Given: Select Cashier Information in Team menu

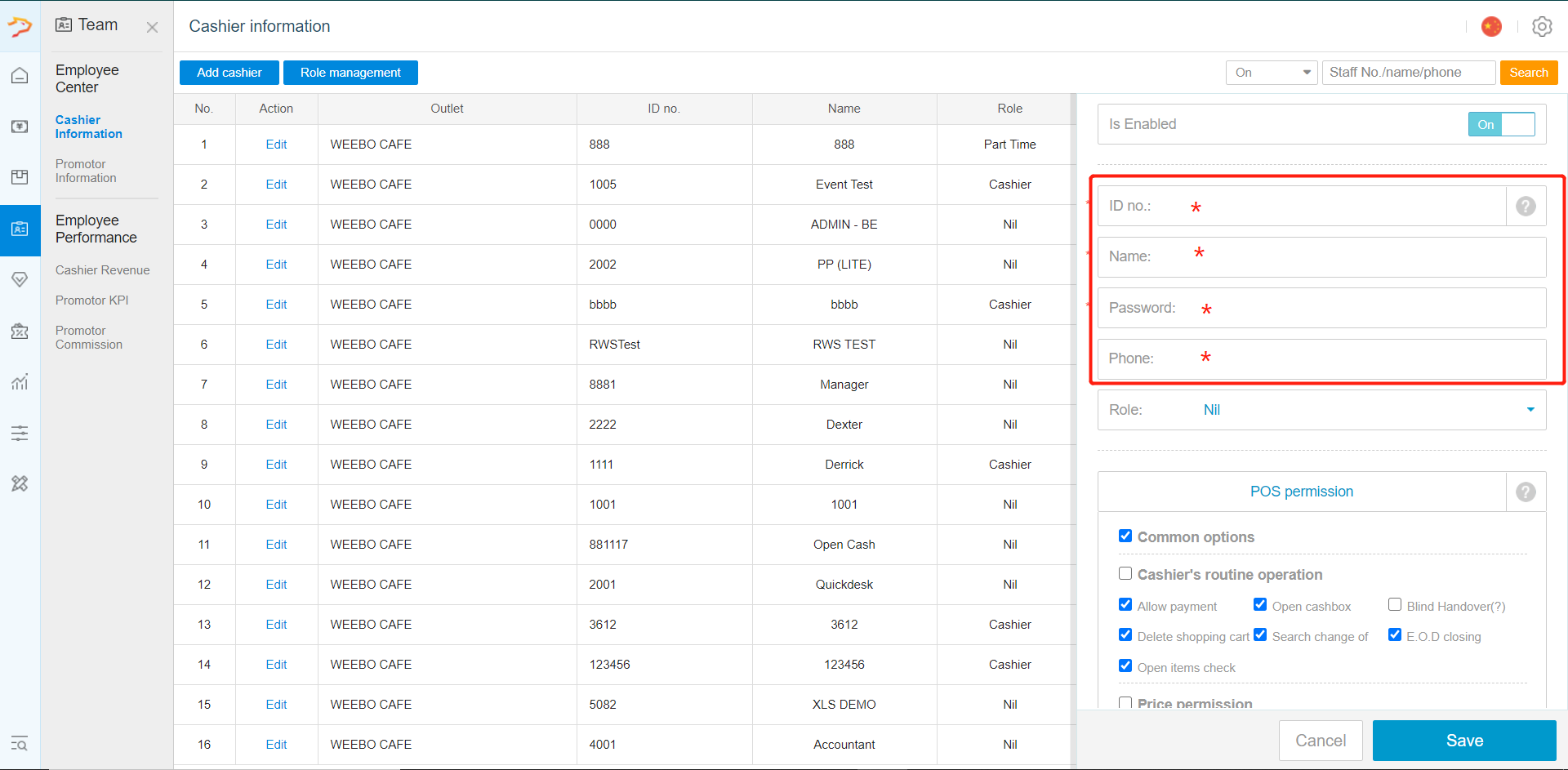Looking at the screenshot, I should point(89,127).
